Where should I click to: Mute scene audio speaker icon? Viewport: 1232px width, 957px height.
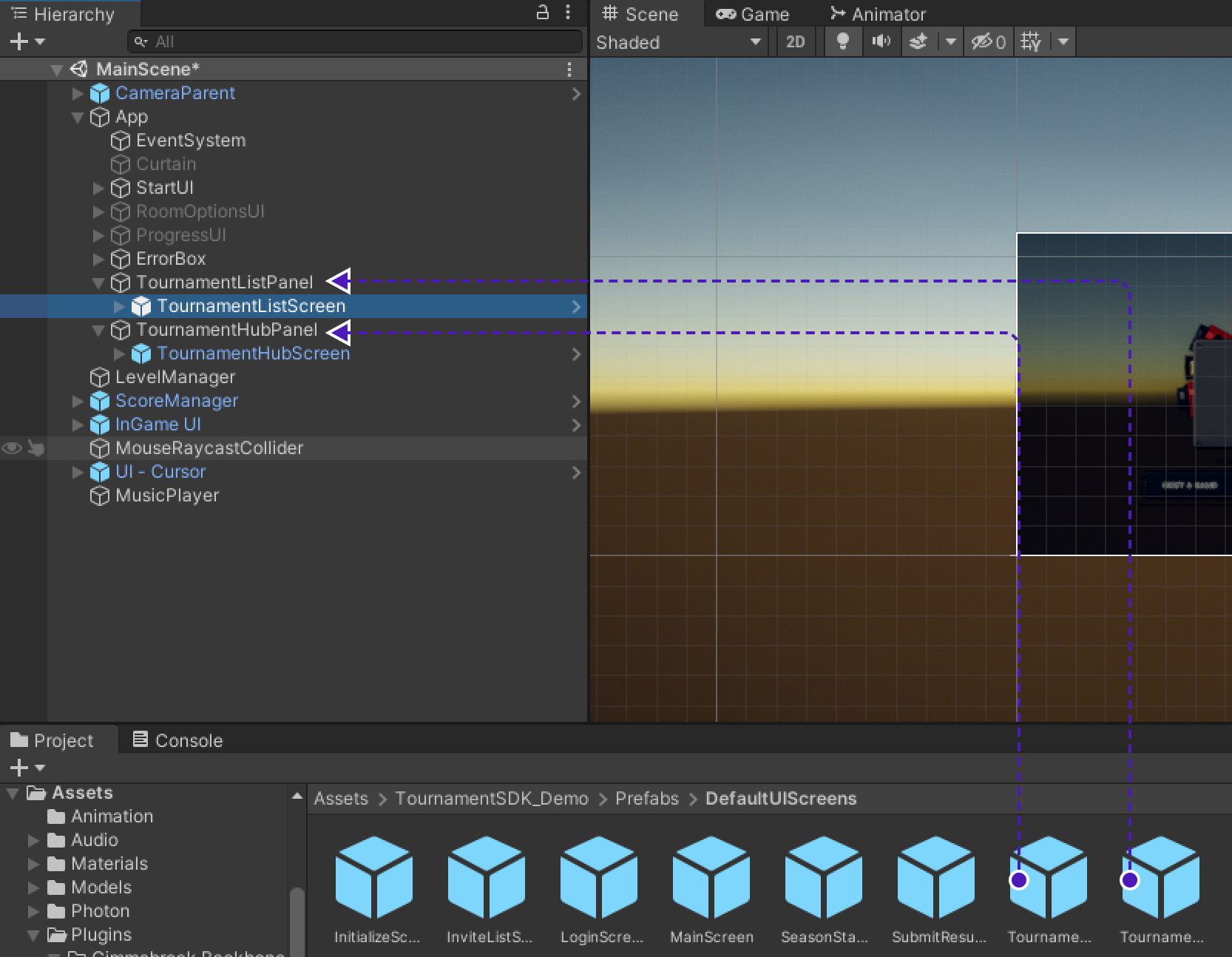(x=881, y=41)
